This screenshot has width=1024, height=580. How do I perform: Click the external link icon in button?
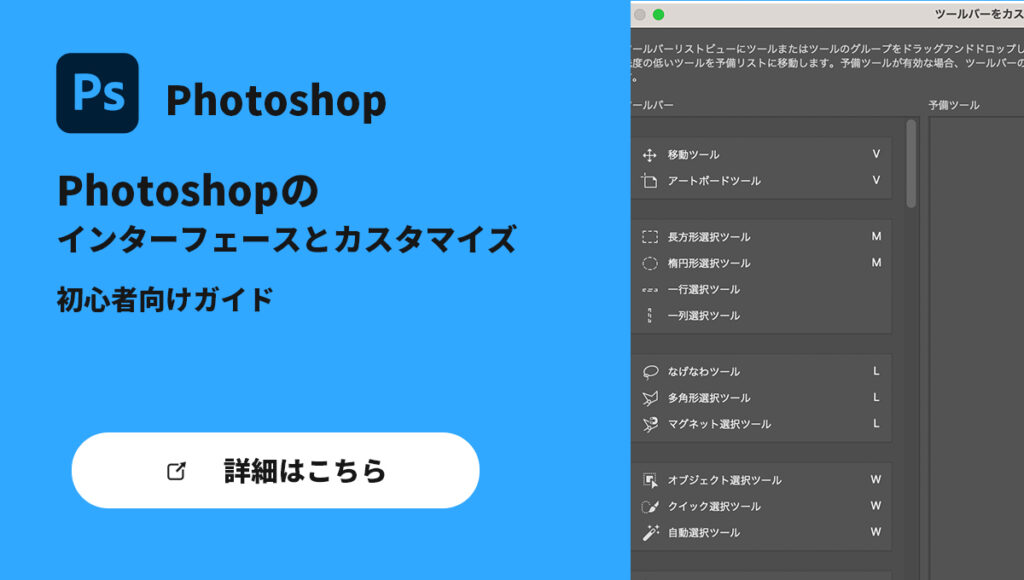pyautogui.click(x=176, y=471)
